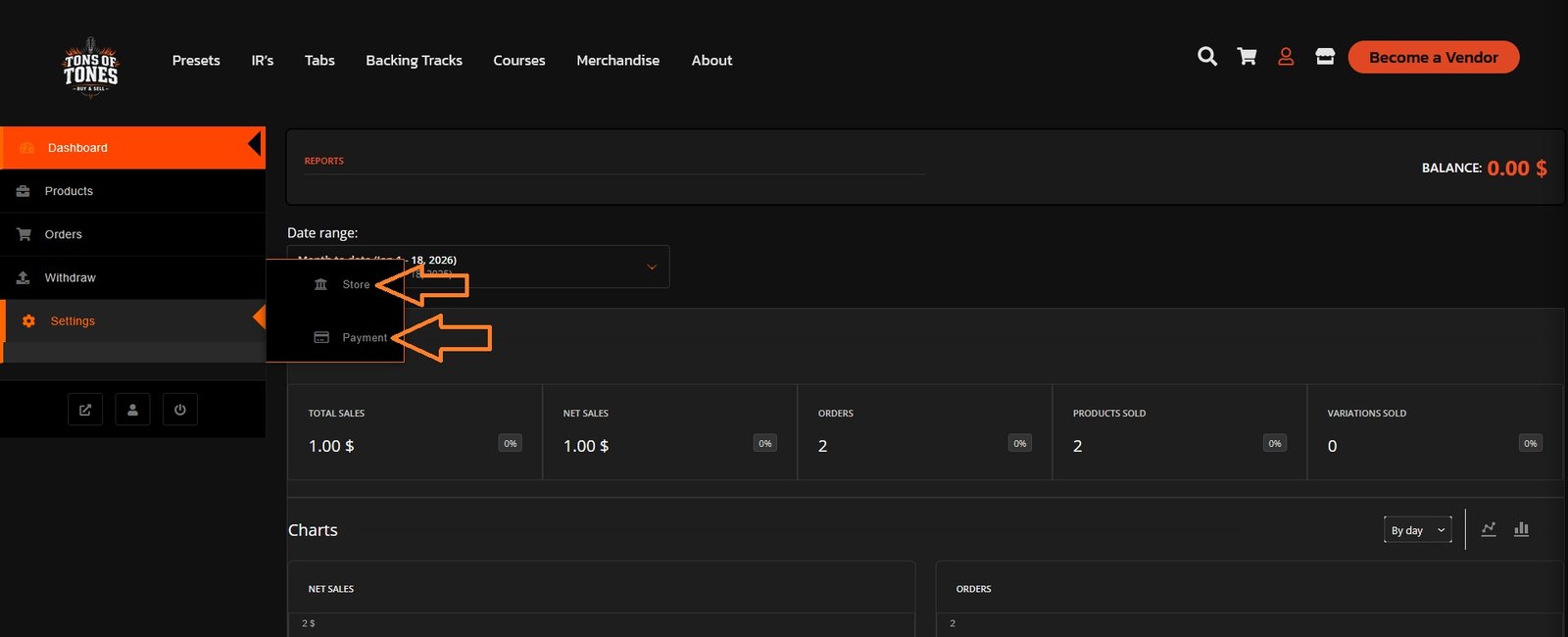Viewport: 1568px width, 637px height.
Task: Open the edit profile icon in sidebar
Action: coord(132,410)
